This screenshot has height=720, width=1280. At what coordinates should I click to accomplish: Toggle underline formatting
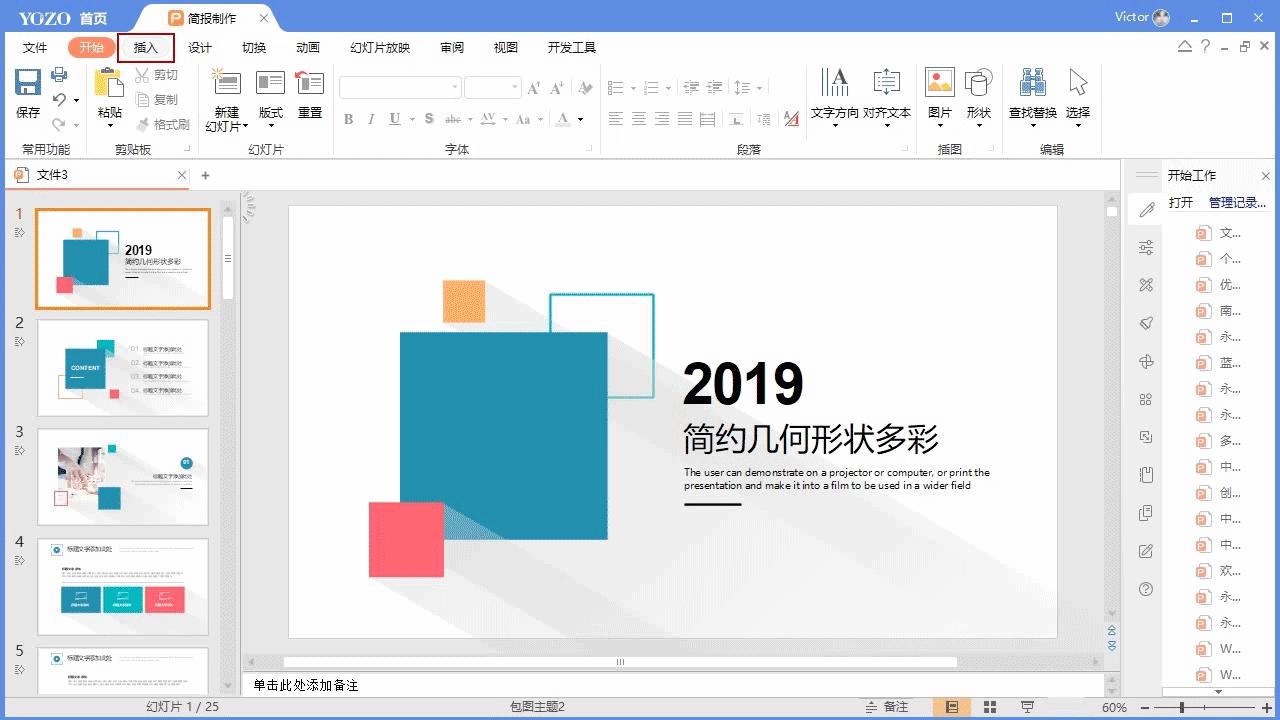click(392, 118)
